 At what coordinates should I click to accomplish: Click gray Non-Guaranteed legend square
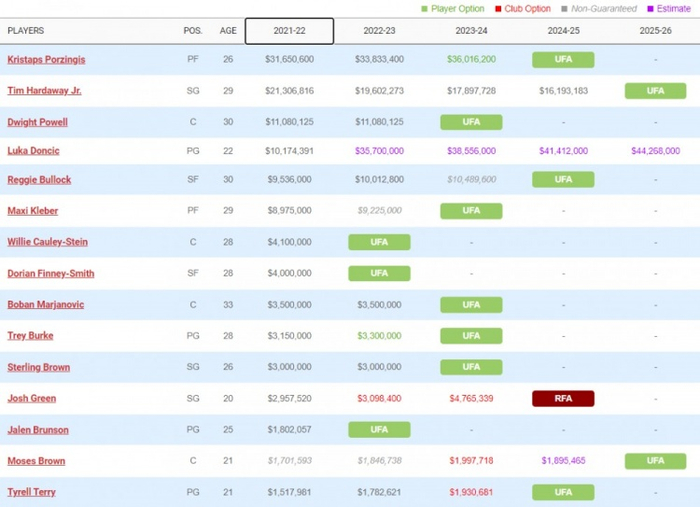click(x=564, y=9)
